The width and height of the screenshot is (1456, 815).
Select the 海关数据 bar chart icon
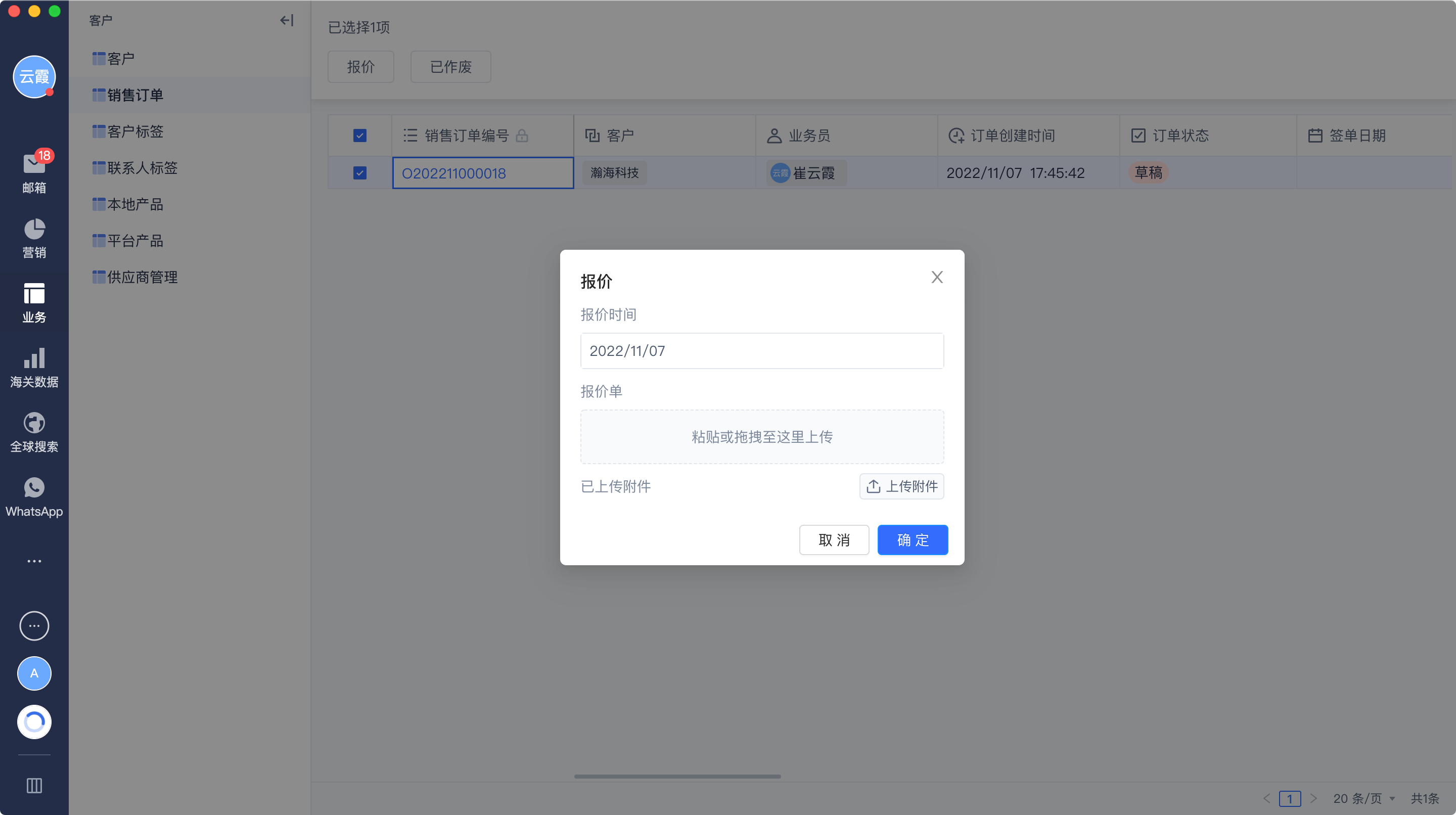(34, 358)
